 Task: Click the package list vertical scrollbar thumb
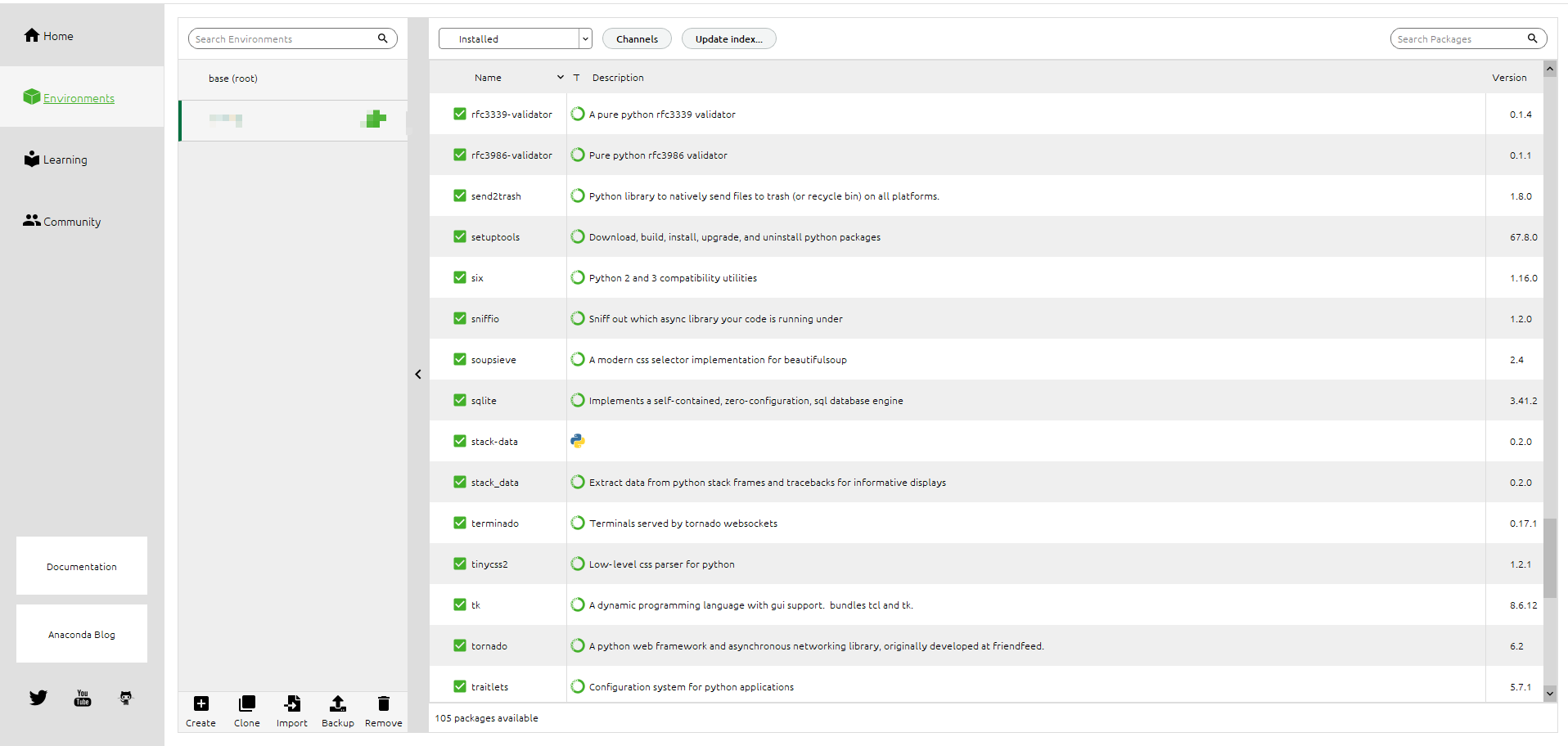click(1550, 558)
